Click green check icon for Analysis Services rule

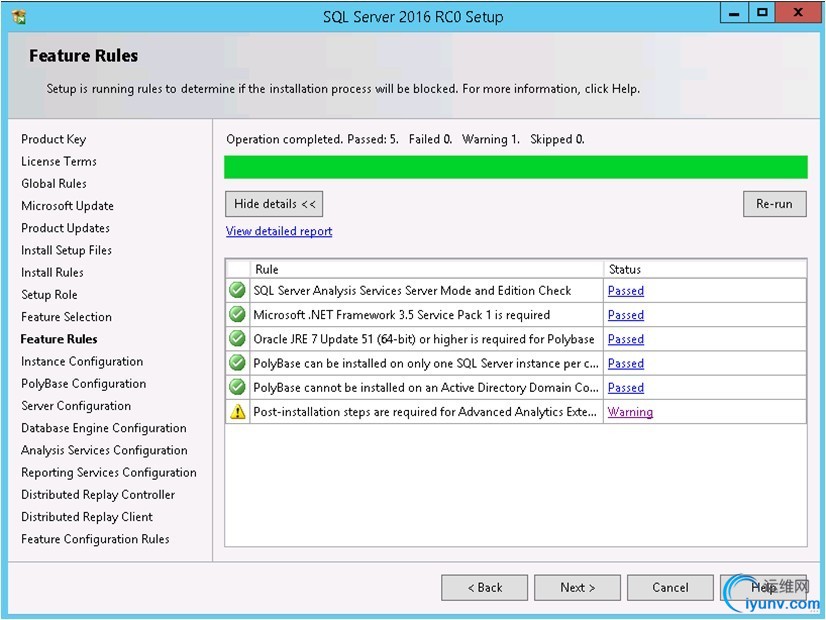pyautogui.click(x=238, y=290)
